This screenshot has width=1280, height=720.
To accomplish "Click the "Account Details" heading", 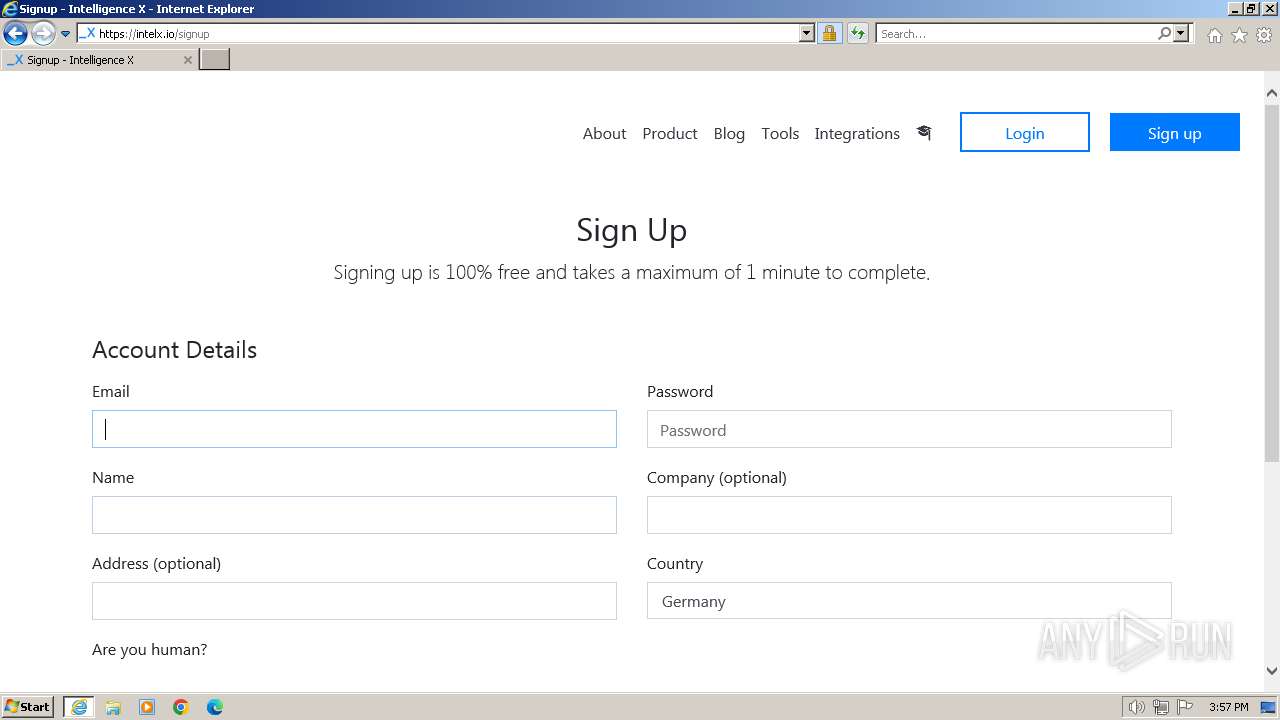I will [x=174, y=350].
